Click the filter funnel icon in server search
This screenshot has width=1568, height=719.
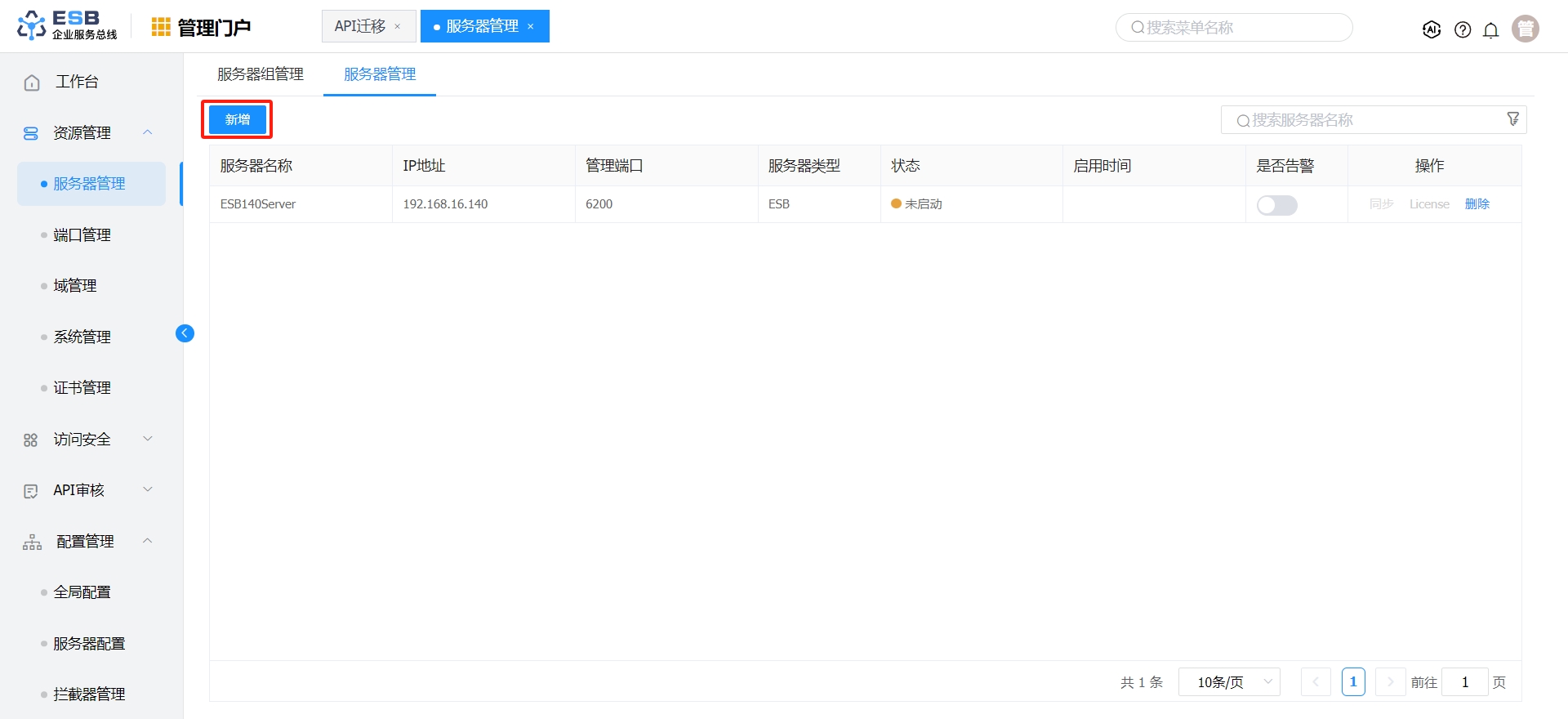click(1512, 119)
